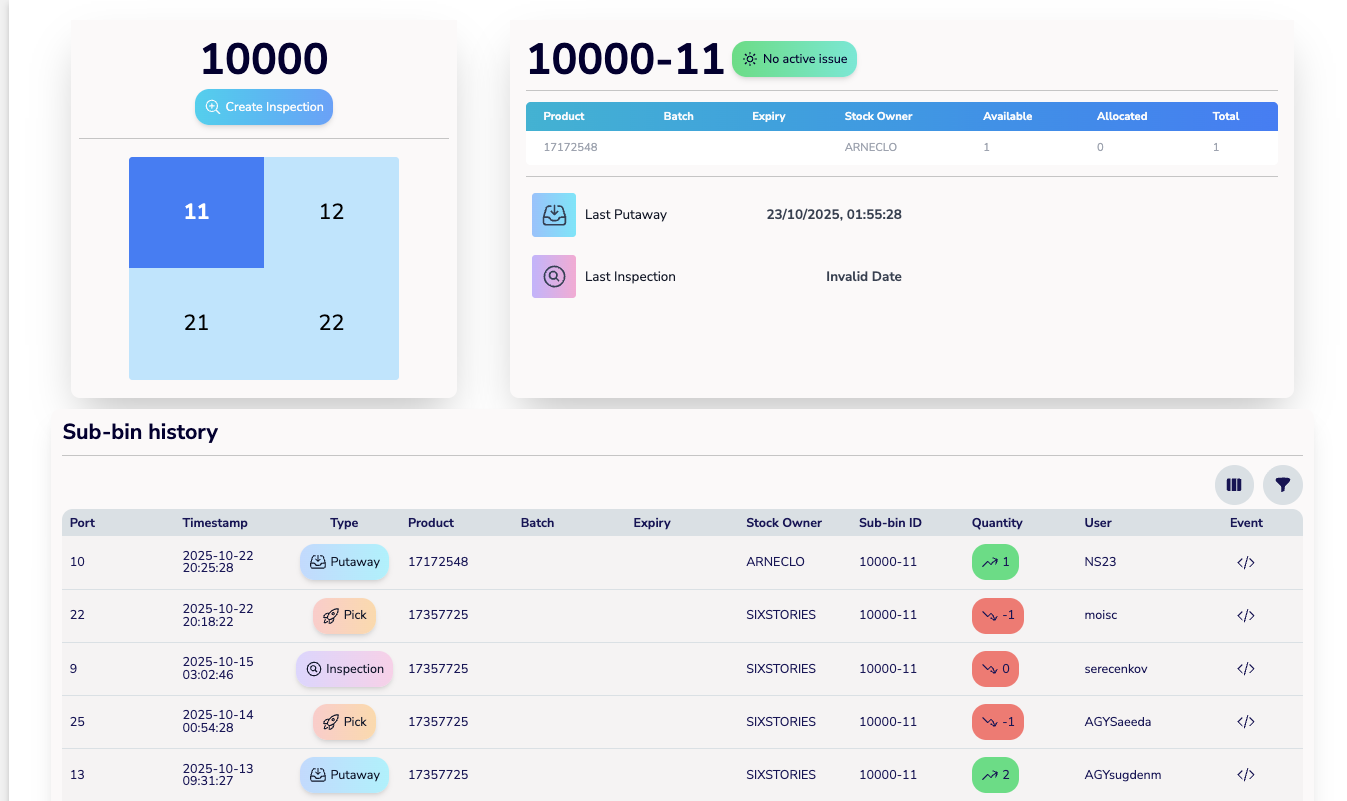This screenshot has height=801, width=1347.
Task: Click Putaway badge in AGYsugdenm row
Action: click(344, 775)
